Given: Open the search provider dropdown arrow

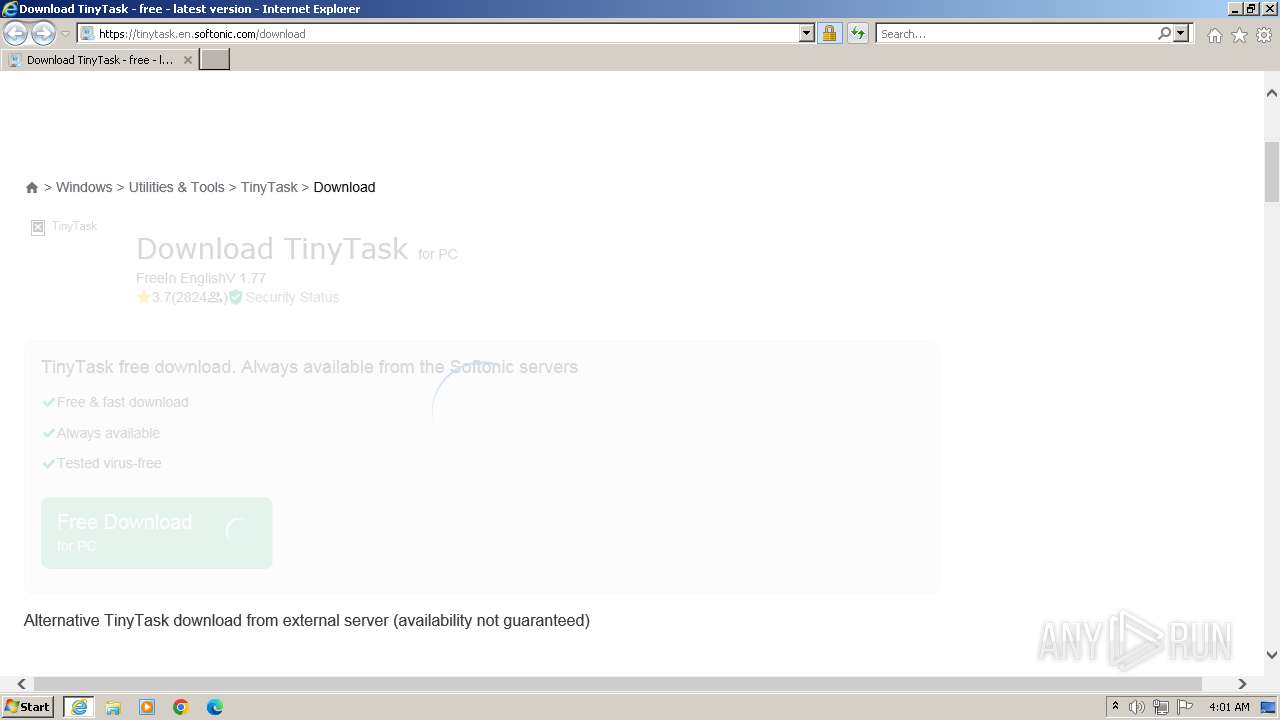Looking at the screenshot, I should 1181,33.
